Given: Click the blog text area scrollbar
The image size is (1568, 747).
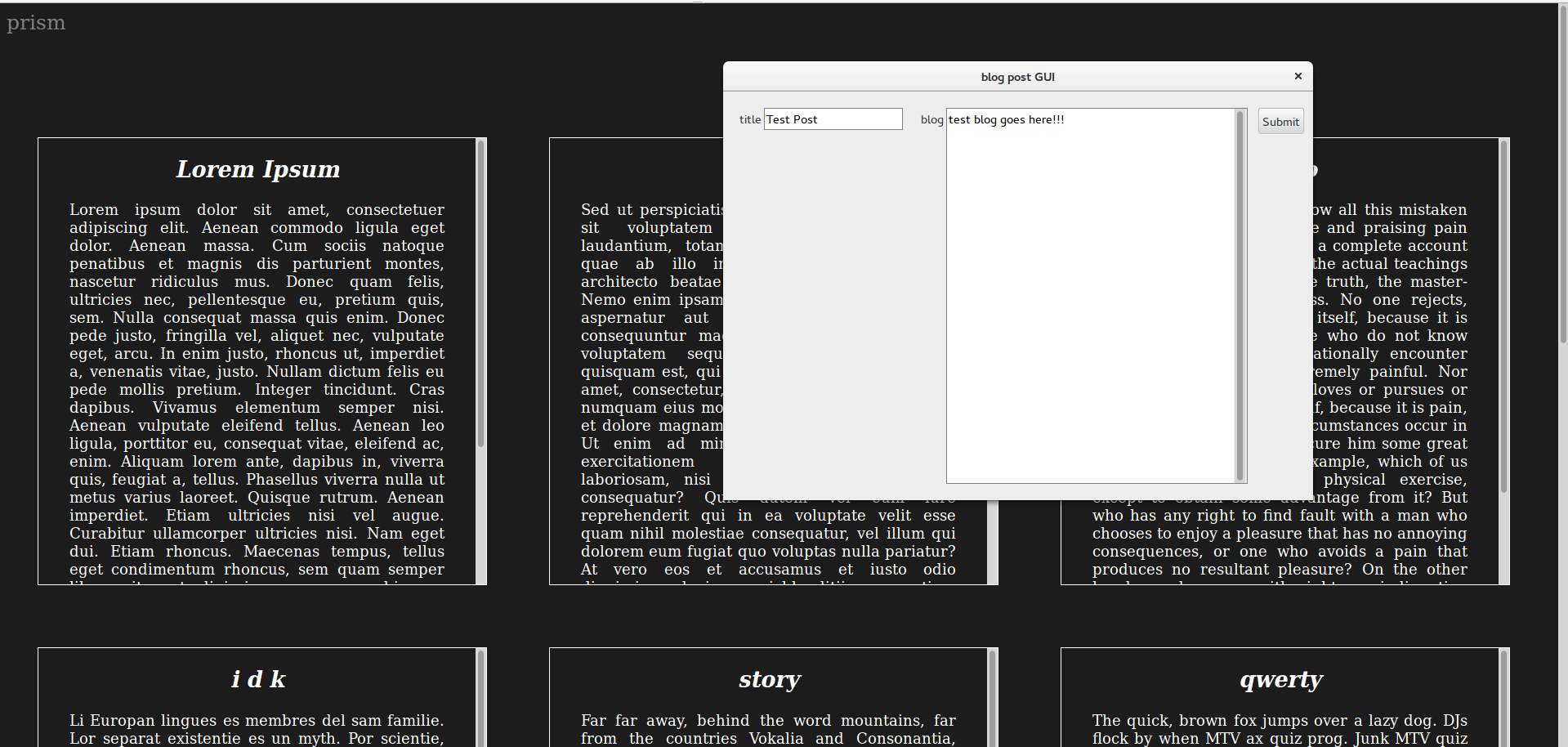Looking at the screenshot, I should pyautogui.click(x=1240, y=295).
